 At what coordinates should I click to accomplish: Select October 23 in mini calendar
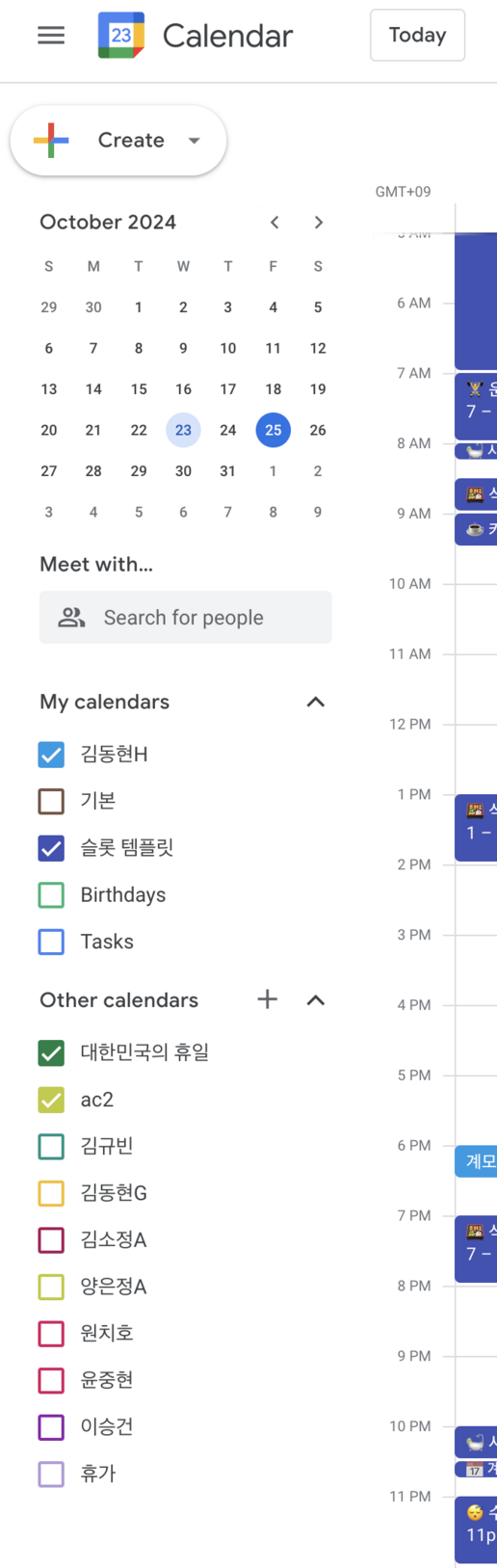click(183, 430)
